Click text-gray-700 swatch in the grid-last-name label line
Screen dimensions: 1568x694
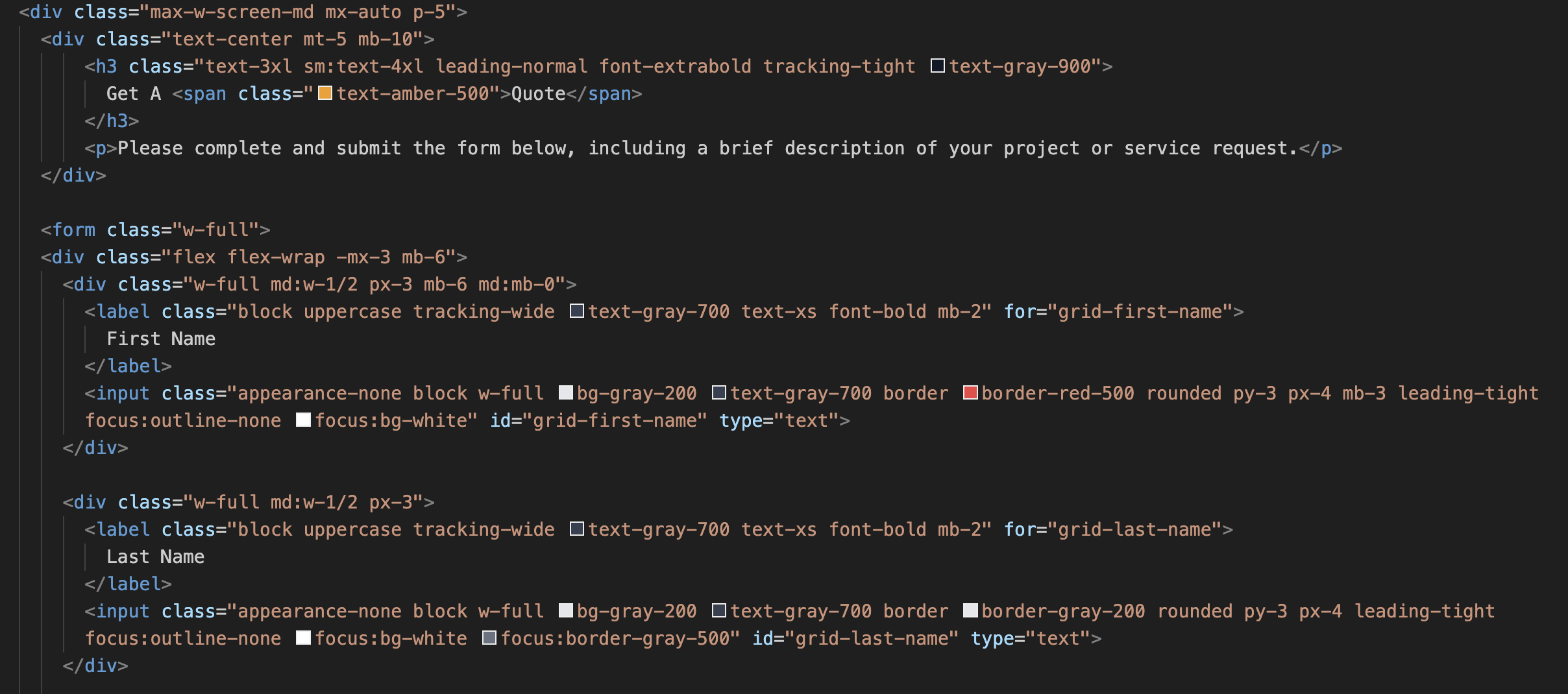point(577,529)
